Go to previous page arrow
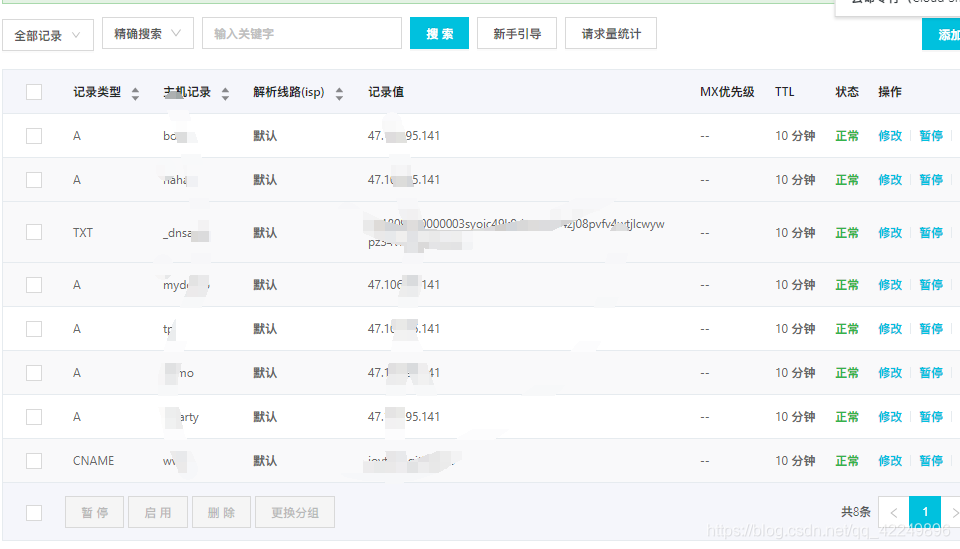 pos(894,512)
